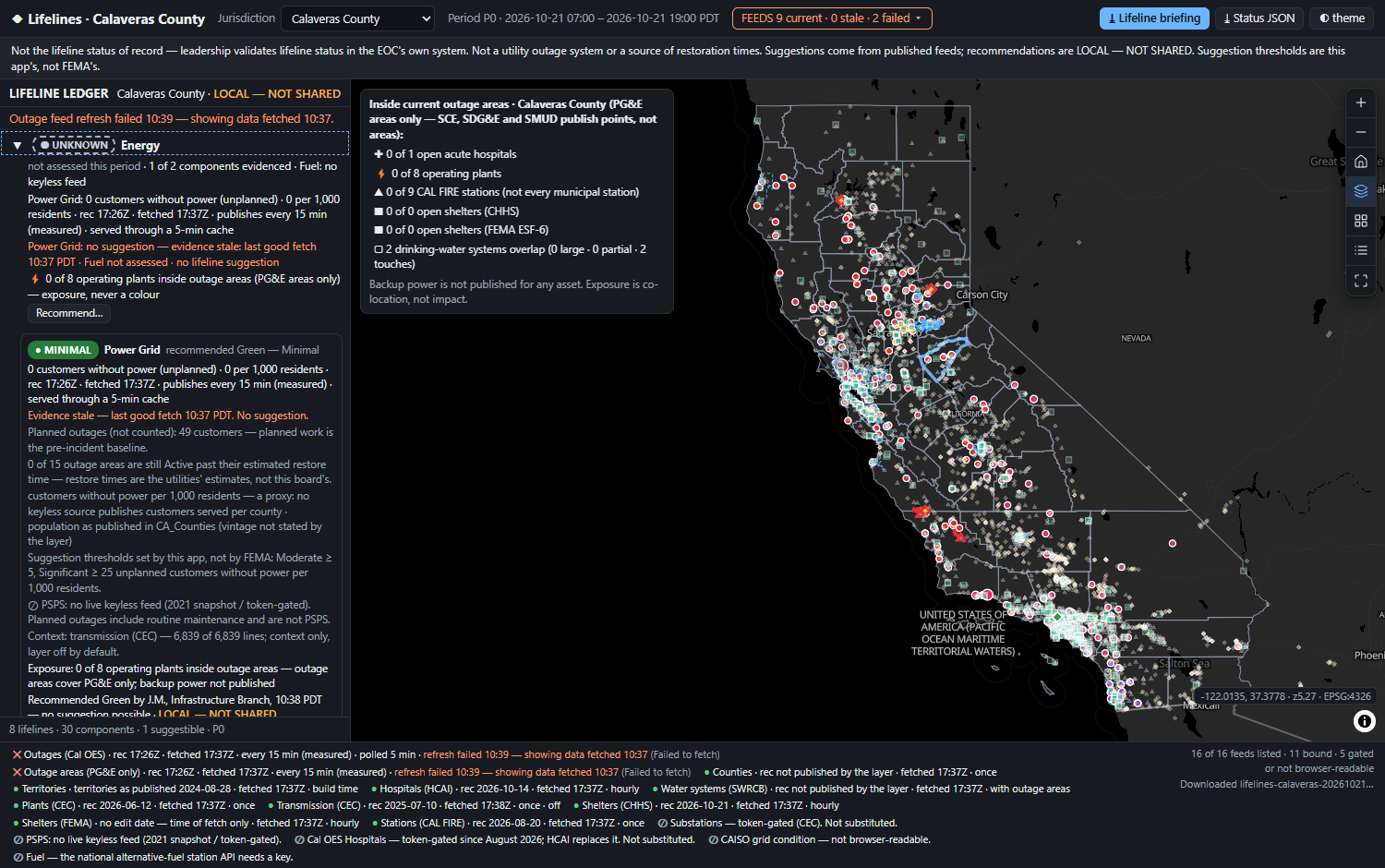
Task: Show the map legend list icon
Action: [1360, 250]
